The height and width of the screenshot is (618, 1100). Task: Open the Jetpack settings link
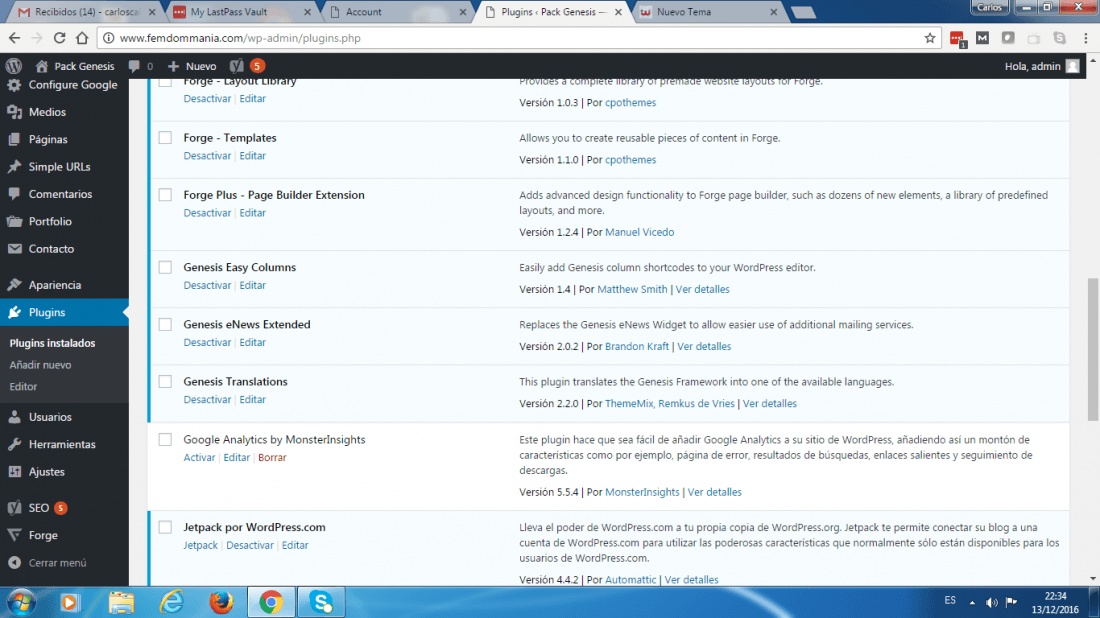pyautogui.click(x=201, y=545)
